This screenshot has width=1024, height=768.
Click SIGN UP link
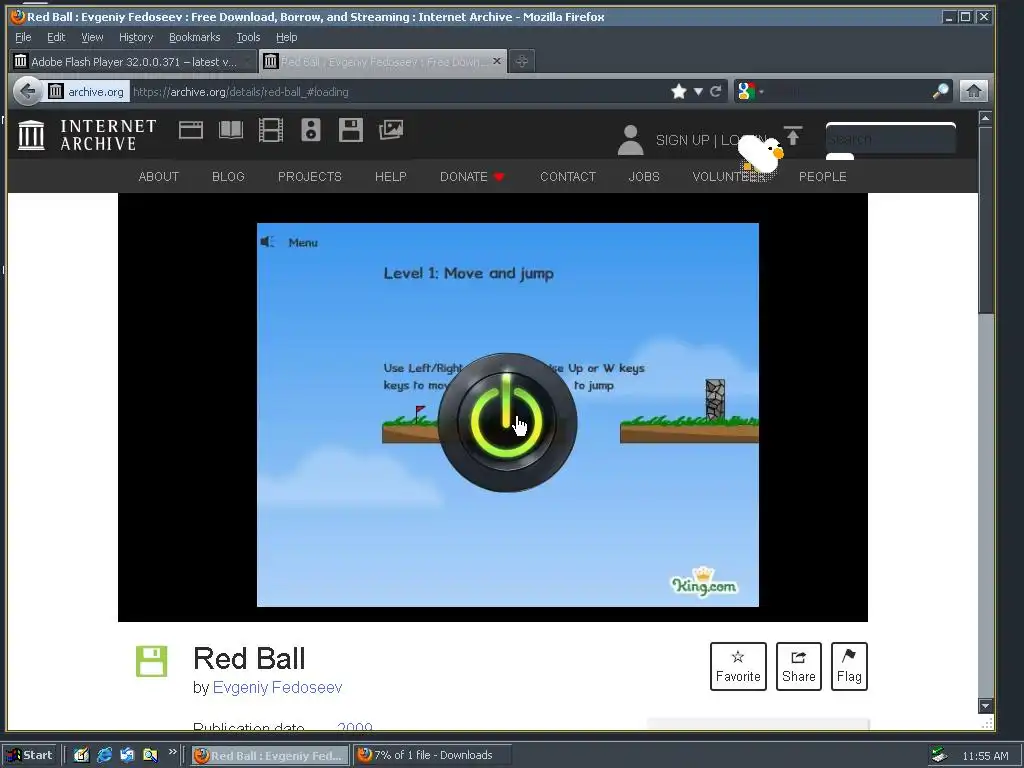pyautogui.click(x=682, y=140)
